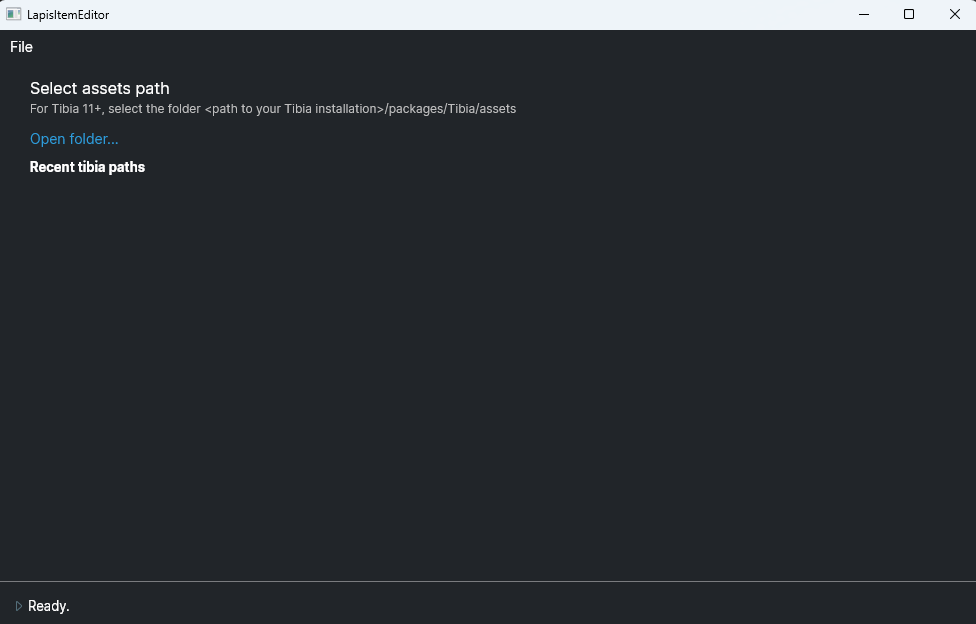
Task: Open the File menu
Action: click(21, 47)
